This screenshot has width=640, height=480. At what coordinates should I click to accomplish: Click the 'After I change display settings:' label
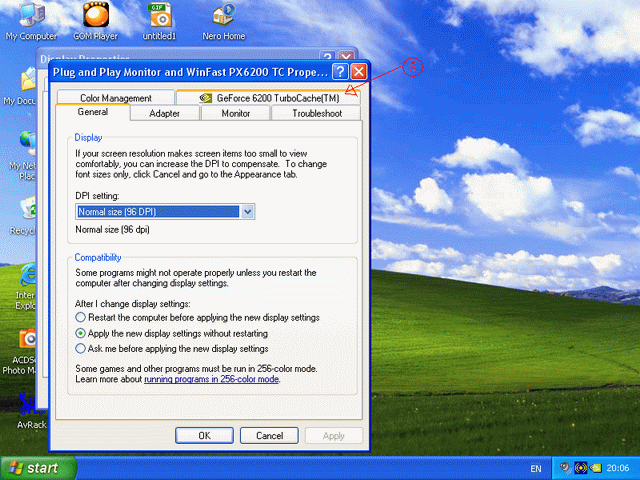click(133, 304)
